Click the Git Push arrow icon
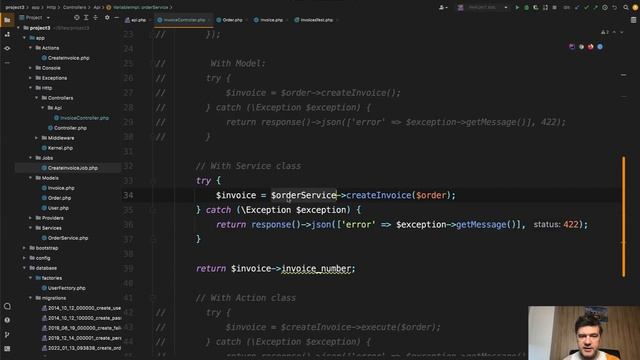The width and height of the screenshot is (640, 360). point(596,7)
